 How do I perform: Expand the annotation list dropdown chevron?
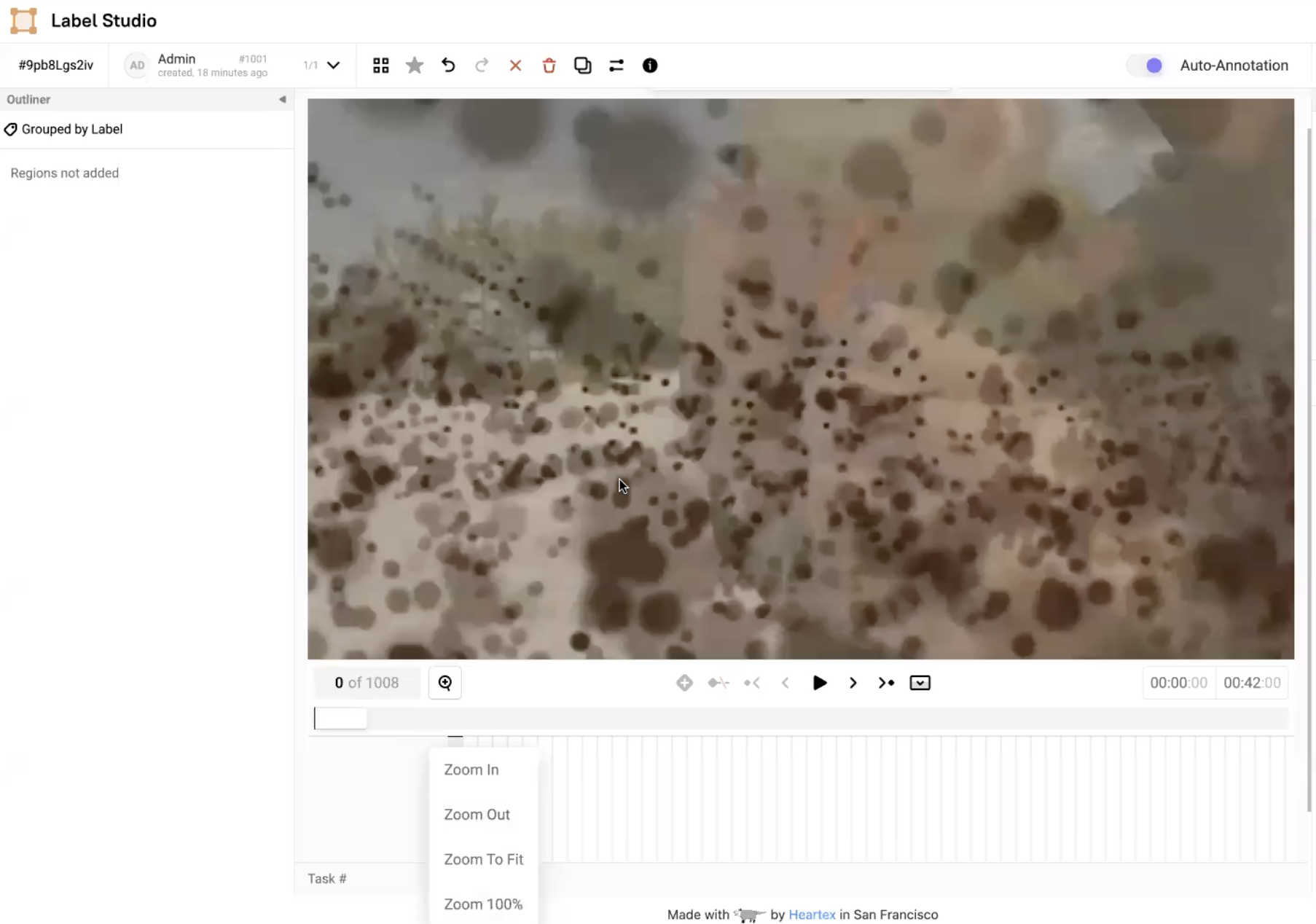(x=334, y=66)
